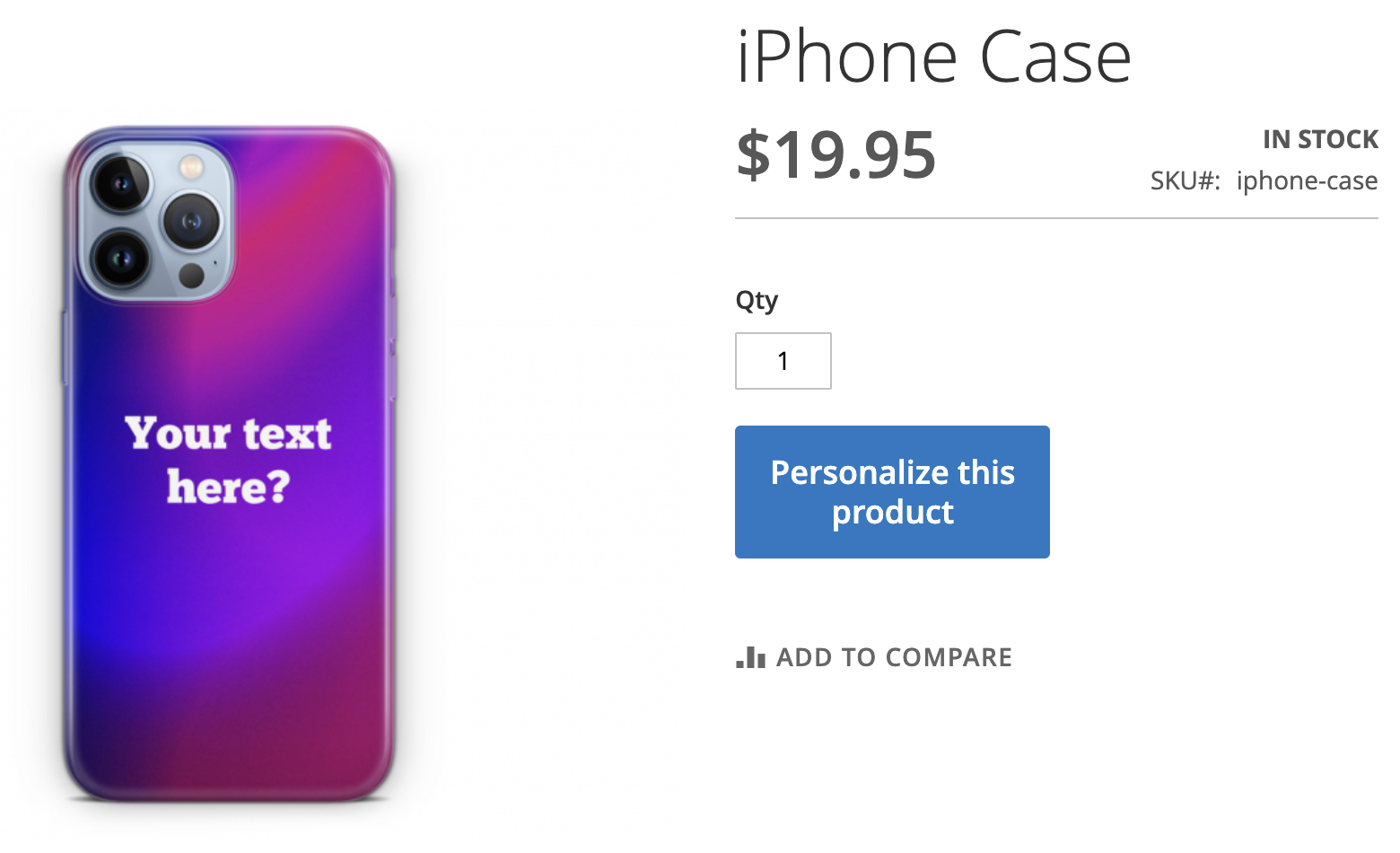Open the 'ADD TO COMPARE' link
Image resolution: width=1400 pixels, height=853 pixels.
(x=894, y=656)
